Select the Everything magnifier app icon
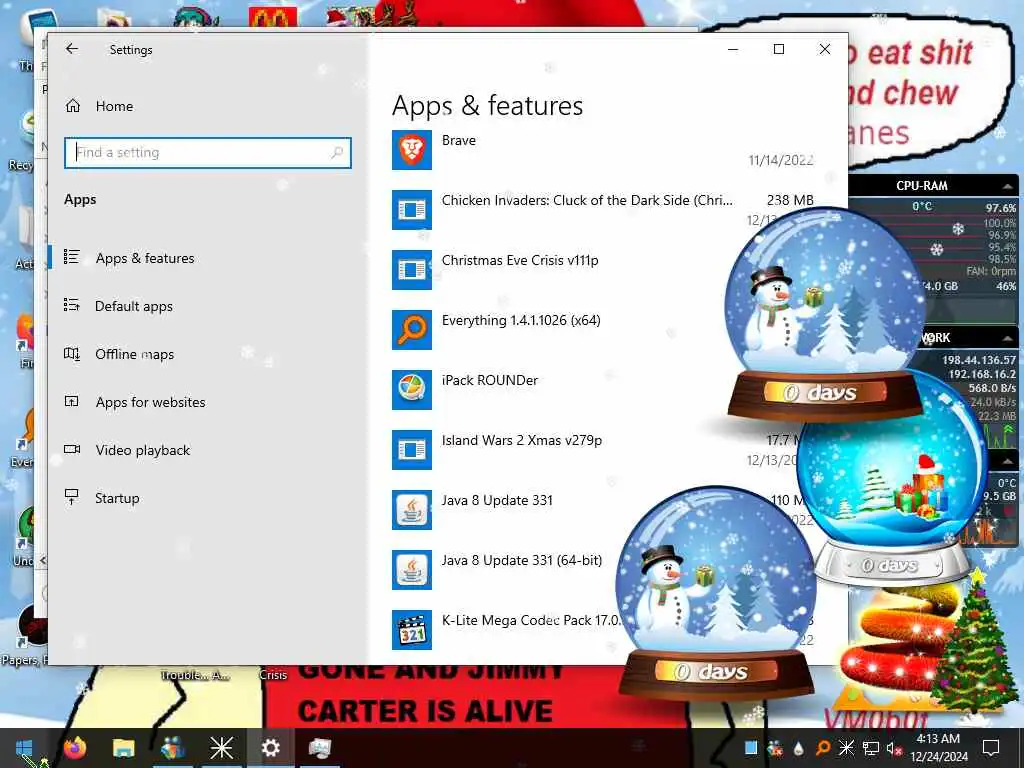This screenshot has height=768, width=1024. click(x=411, y=330)
